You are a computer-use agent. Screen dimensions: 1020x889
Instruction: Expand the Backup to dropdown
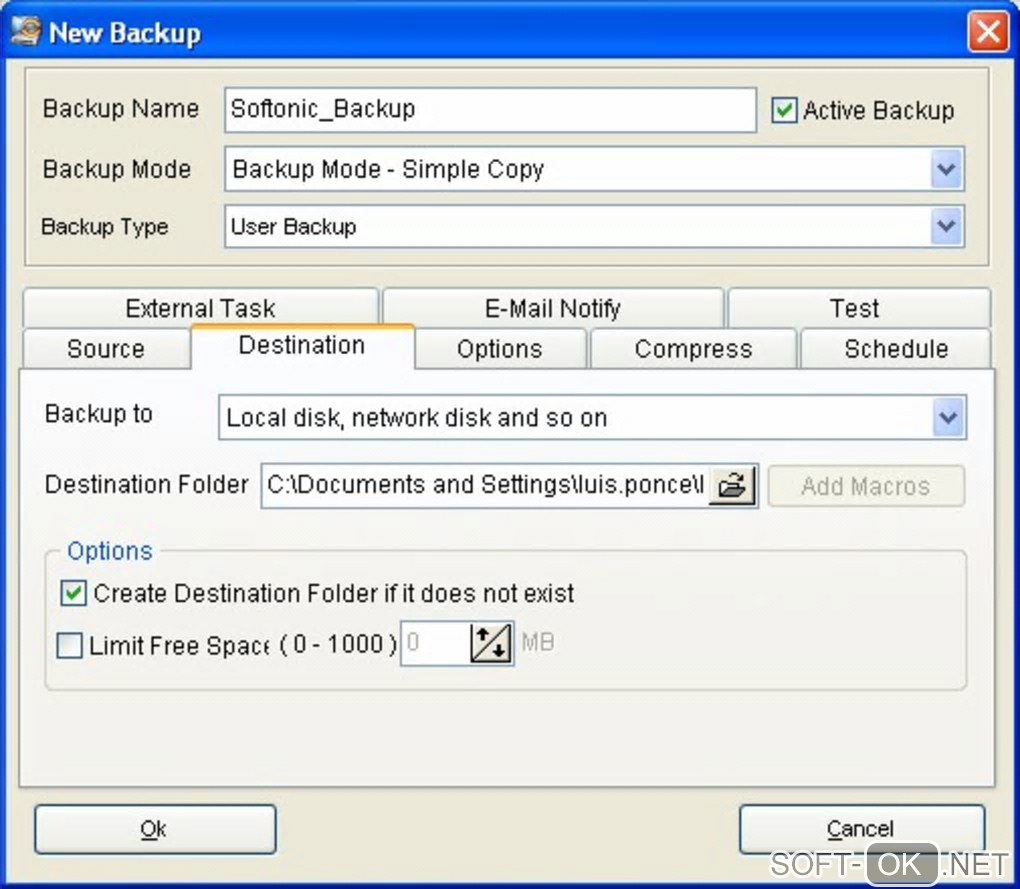(x=948, y=417)
